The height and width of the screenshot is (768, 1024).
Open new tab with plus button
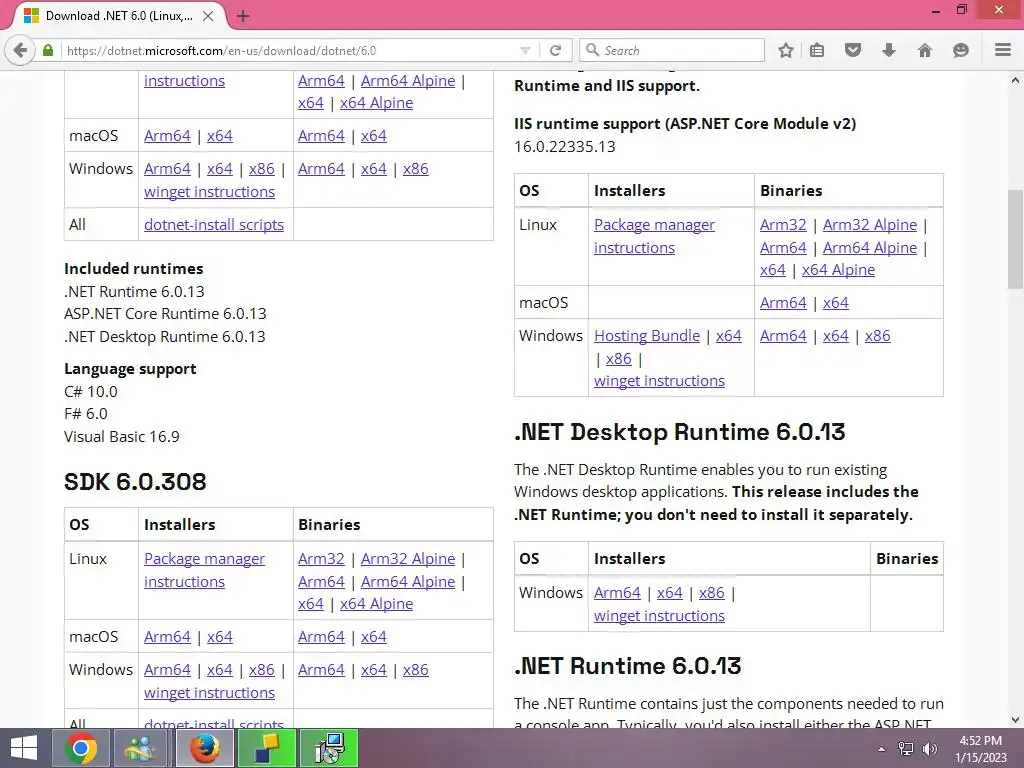coord(243,16)
